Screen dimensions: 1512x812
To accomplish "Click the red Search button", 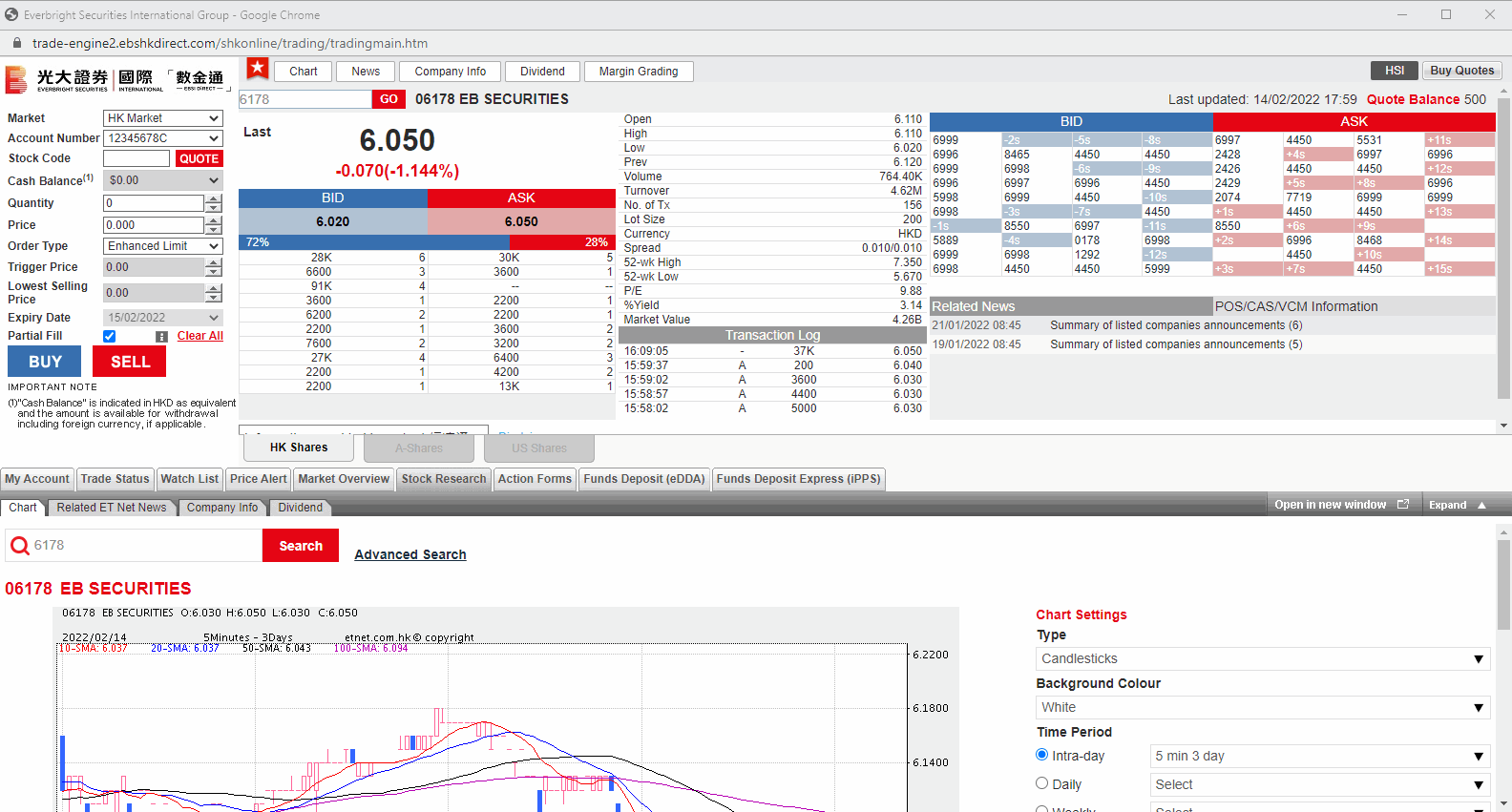I will coord(301,546).
